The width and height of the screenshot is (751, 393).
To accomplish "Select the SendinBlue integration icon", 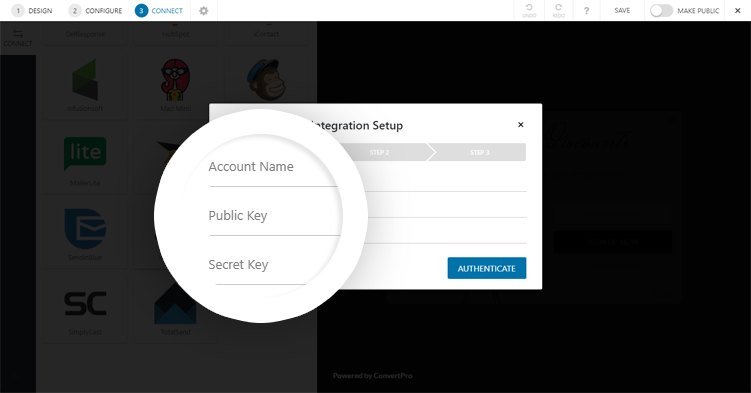I will click(85, 228).
